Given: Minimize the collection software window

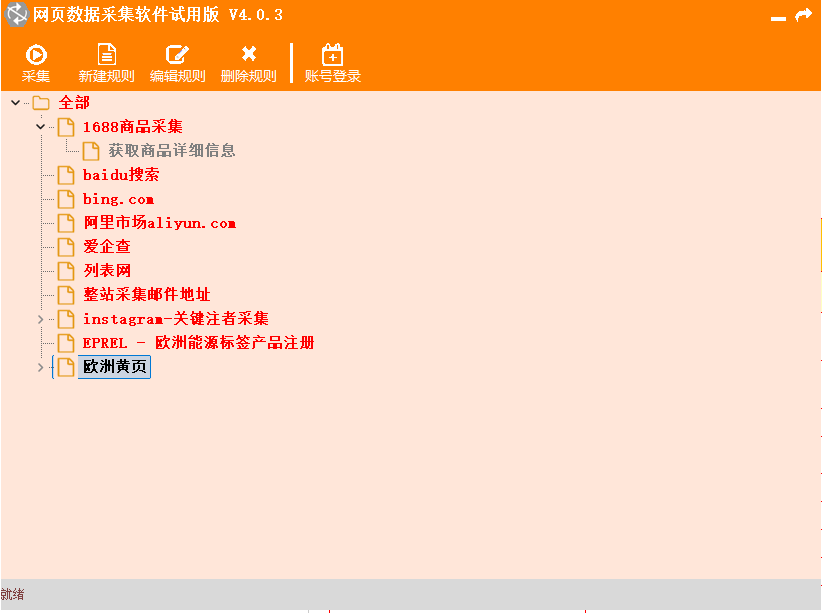Looking at the screenshot, I should point(778,18).
